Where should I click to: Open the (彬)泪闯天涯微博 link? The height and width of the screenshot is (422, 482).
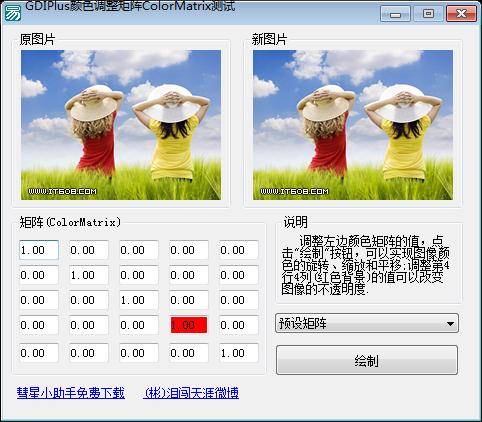click(191, 393)
